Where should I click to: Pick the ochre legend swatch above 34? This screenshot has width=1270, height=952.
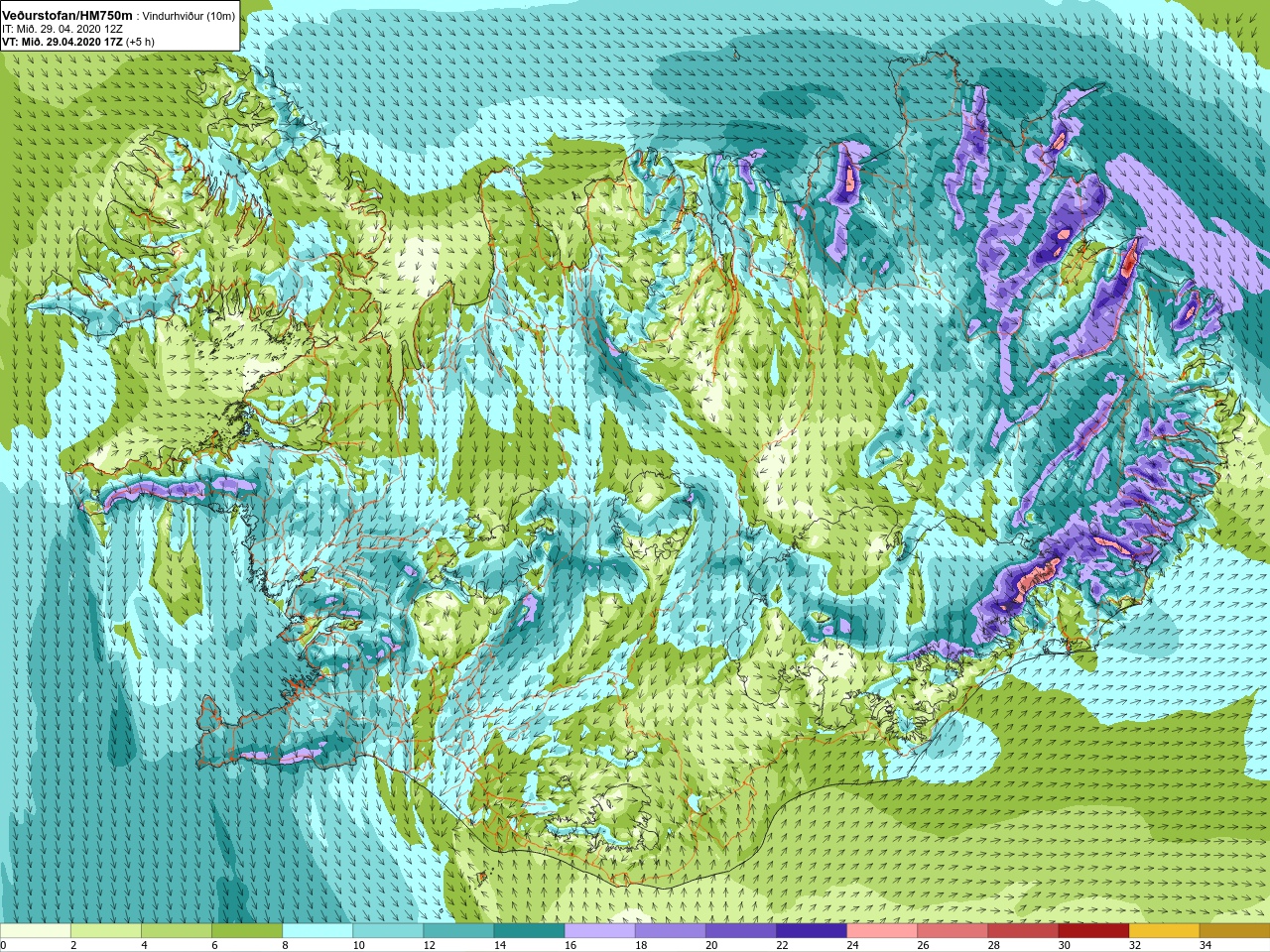1234,931
